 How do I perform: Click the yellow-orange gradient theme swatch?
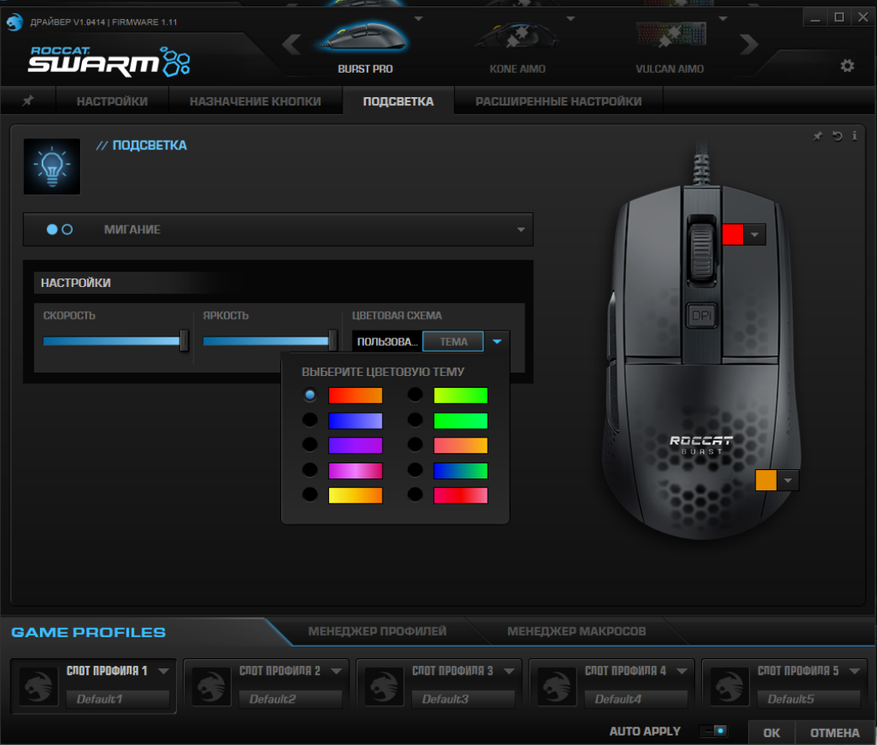(x=355, y=496)
